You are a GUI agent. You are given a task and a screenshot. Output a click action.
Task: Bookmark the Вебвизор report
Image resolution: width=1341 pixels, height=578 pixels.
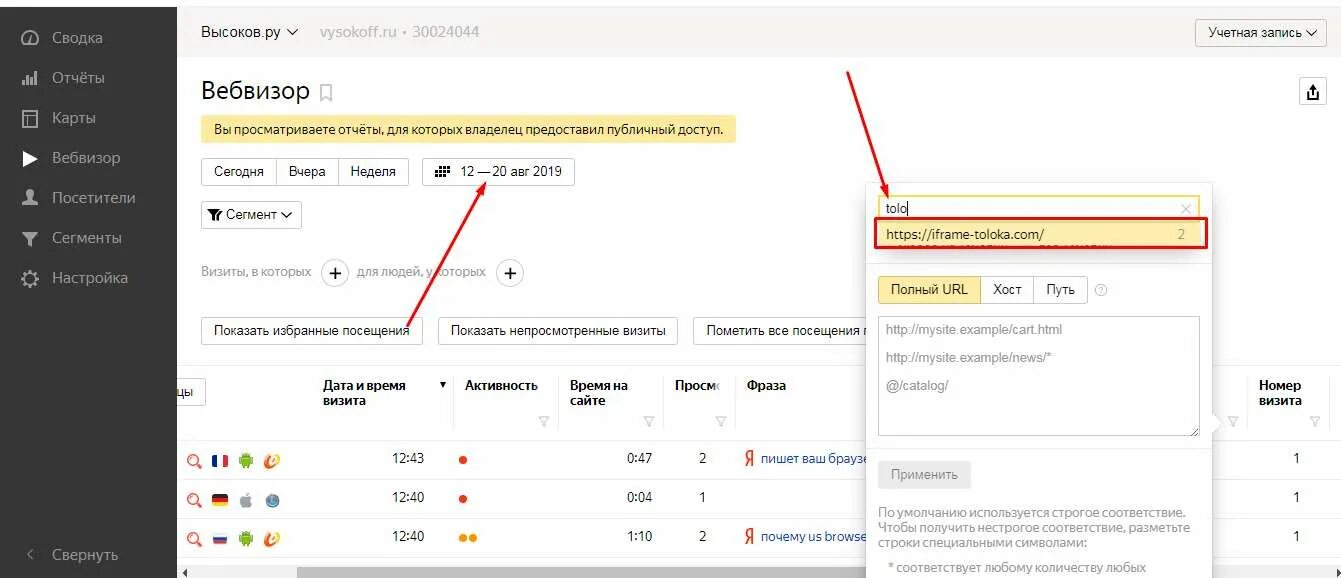[x=326, y=93]
